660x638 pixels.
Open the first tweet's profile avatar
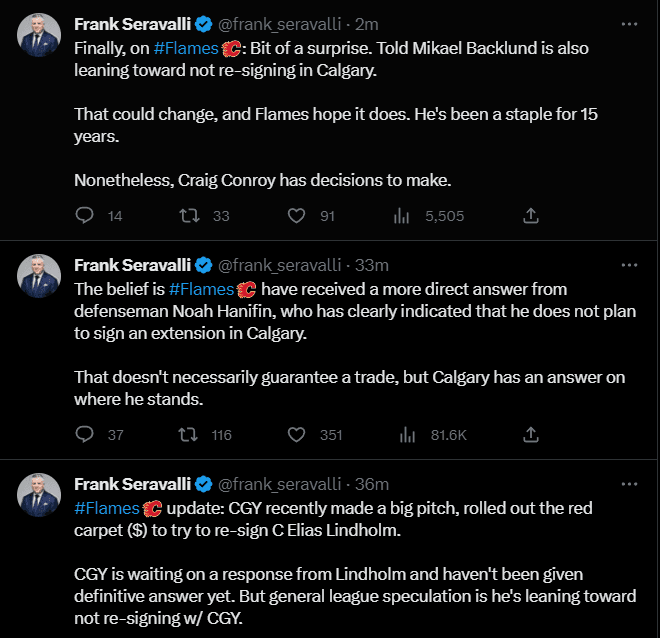(40, 37)
